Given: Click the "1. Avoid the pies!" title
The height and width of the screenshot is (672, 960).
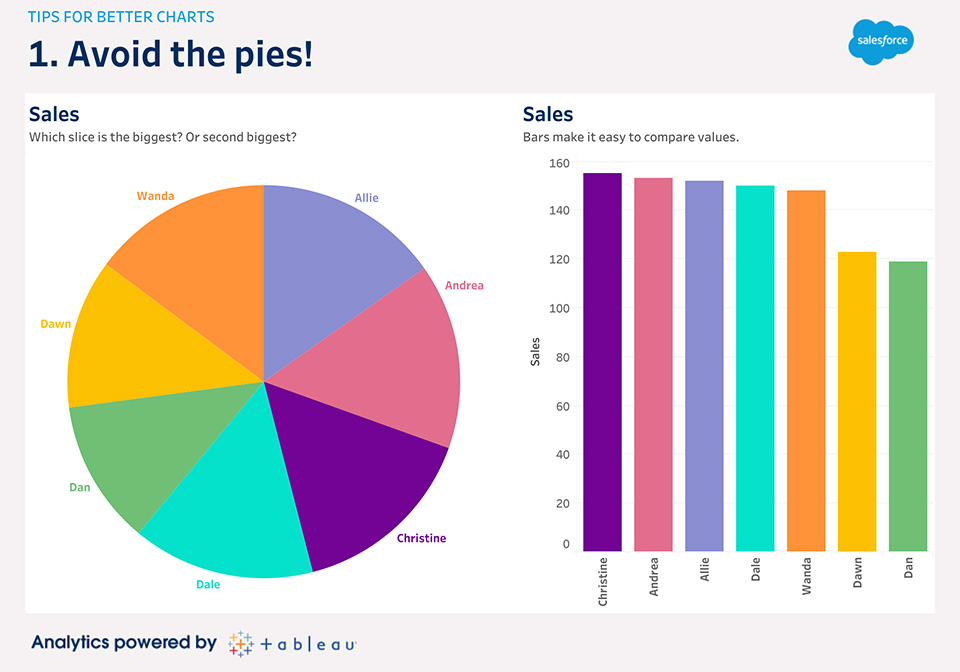Looking at the screenshot, I should point(171,54).
